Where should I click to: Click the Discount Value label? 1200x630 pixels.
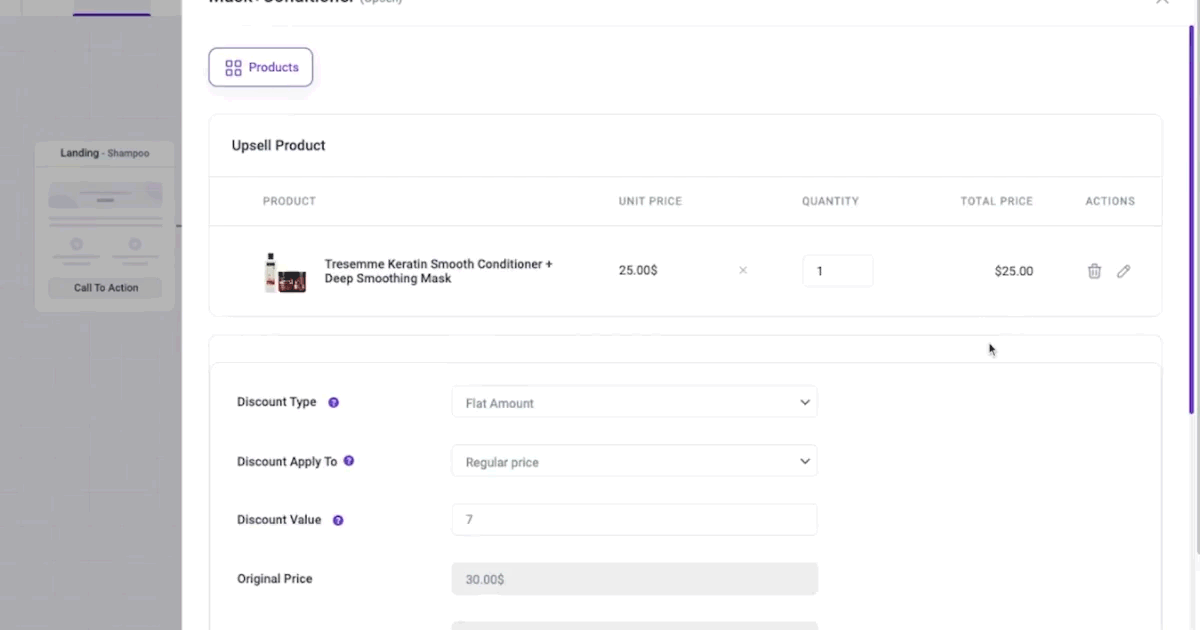pyautogui.click(x=279, y=520)
